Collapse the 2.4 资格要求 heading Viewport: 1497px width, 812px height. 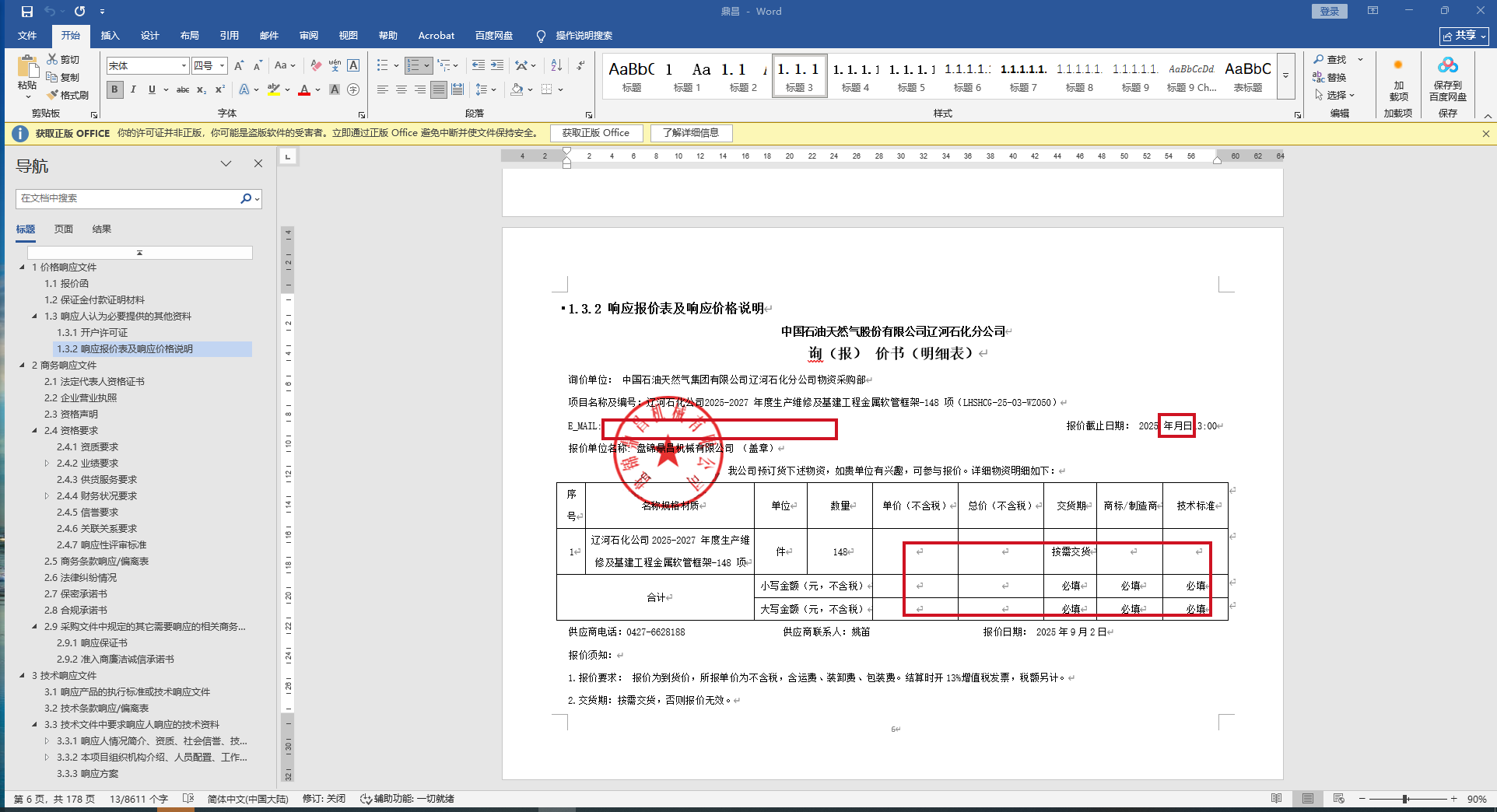click(34, 430)
